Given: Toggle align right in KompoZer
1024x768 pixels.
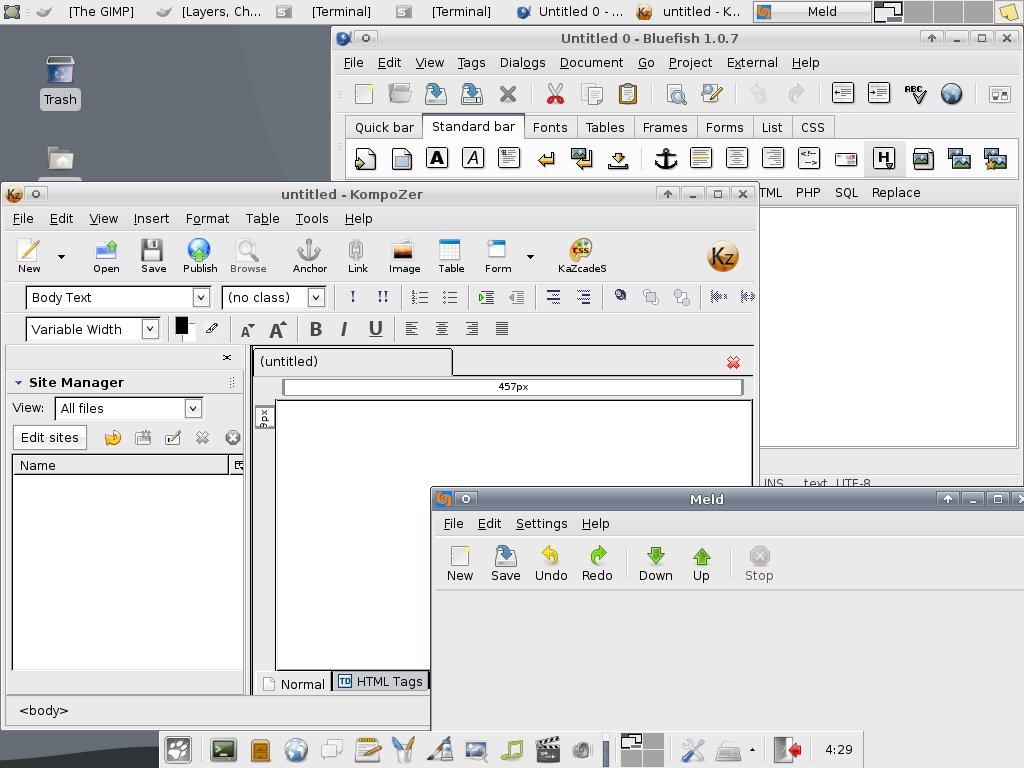Looking at the screenshot, I should click(x=472, y=328).
